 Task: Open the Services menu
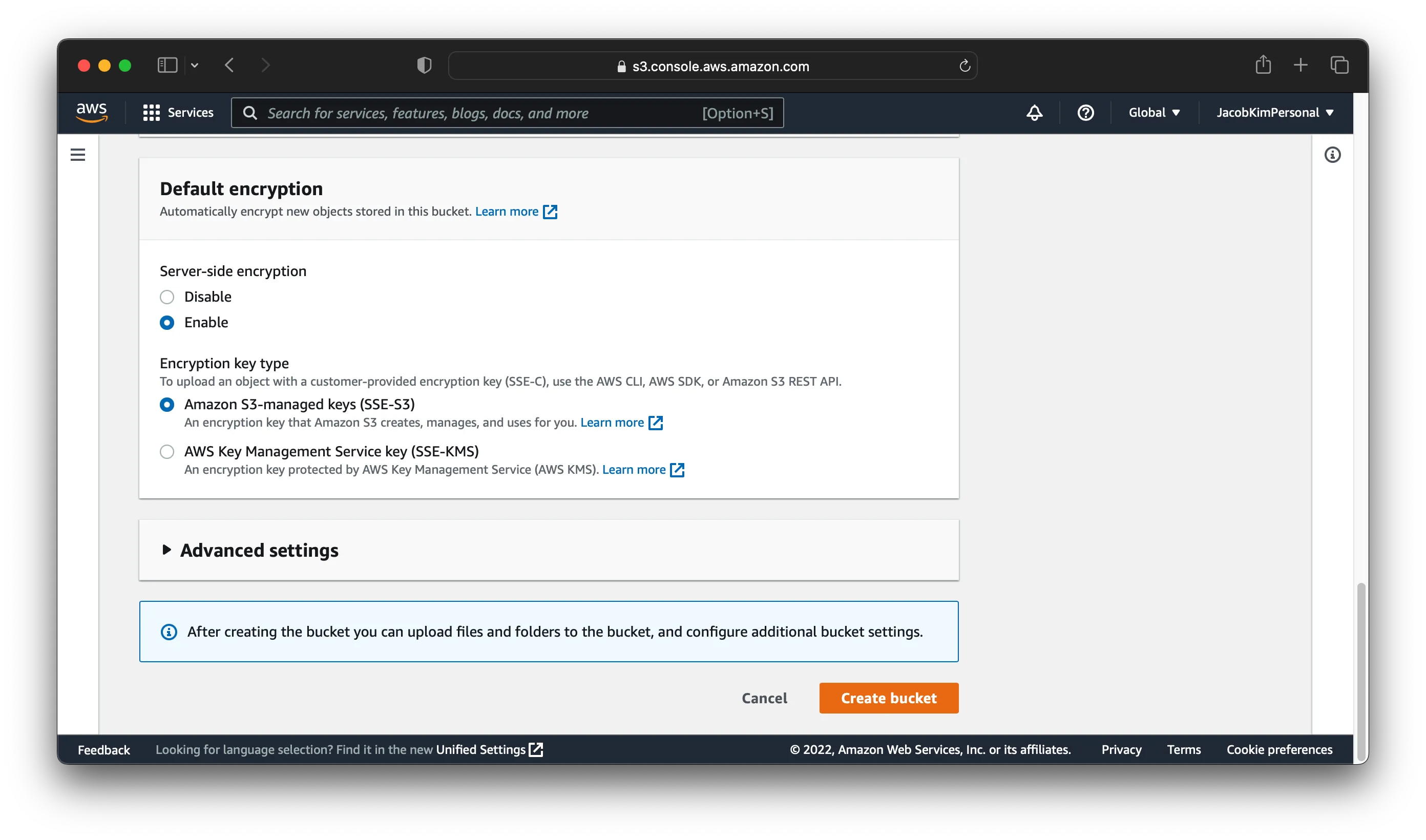(x=178, y=113)
